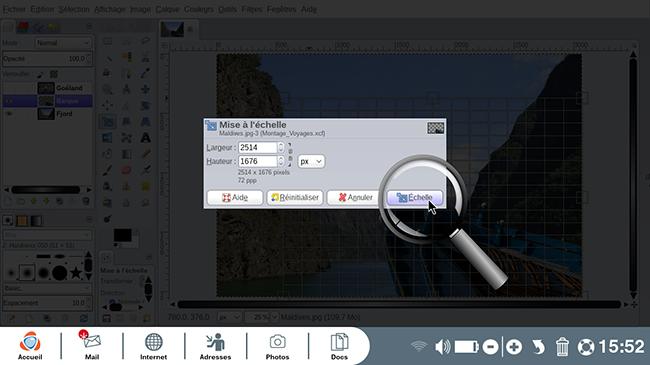Screen dimensions: 650x365
Task: Select the Eraser tool
Action: click(126, 170)
